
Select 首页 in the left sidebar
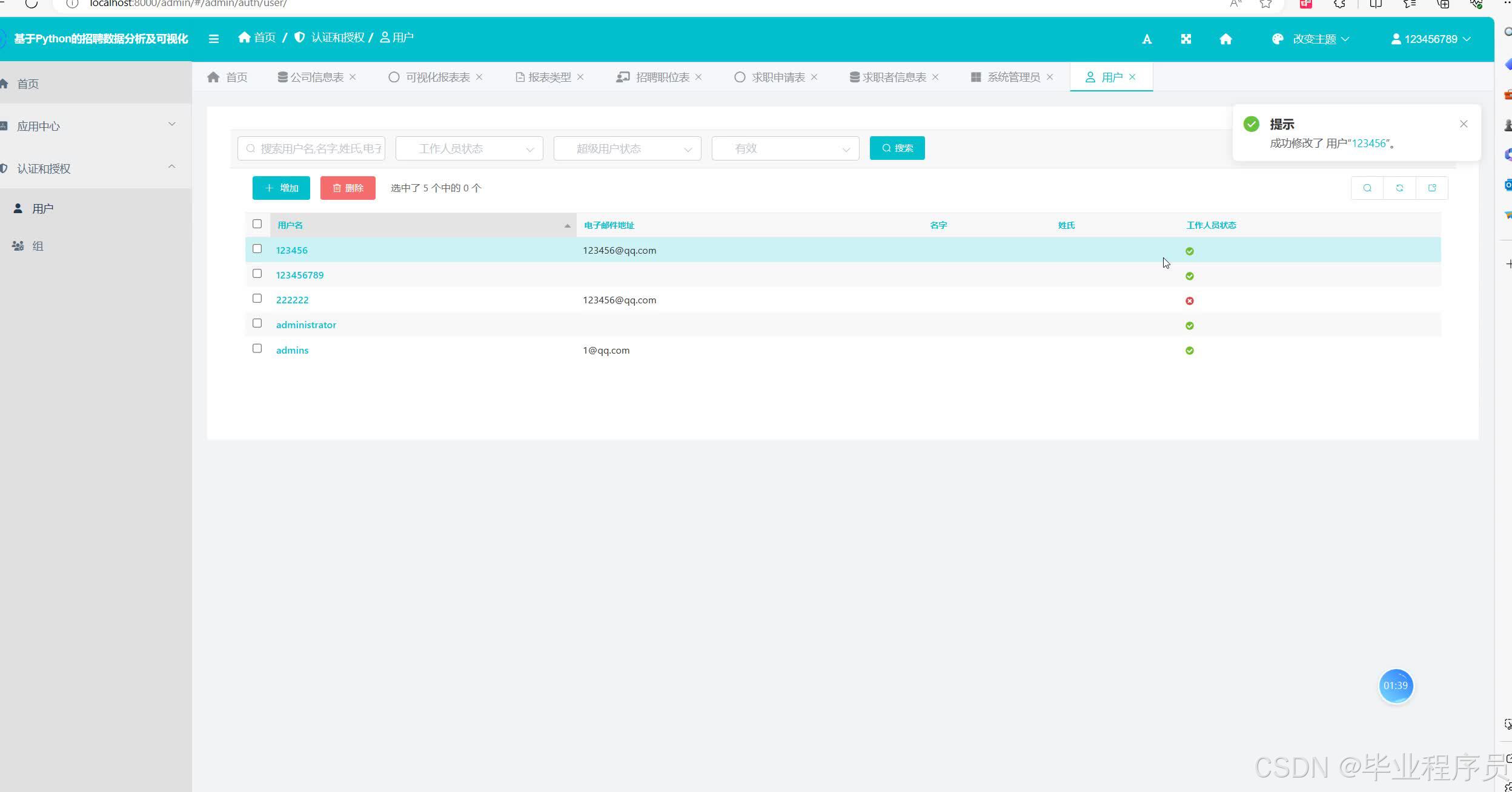pyautogui.click(x=96, y=84)
